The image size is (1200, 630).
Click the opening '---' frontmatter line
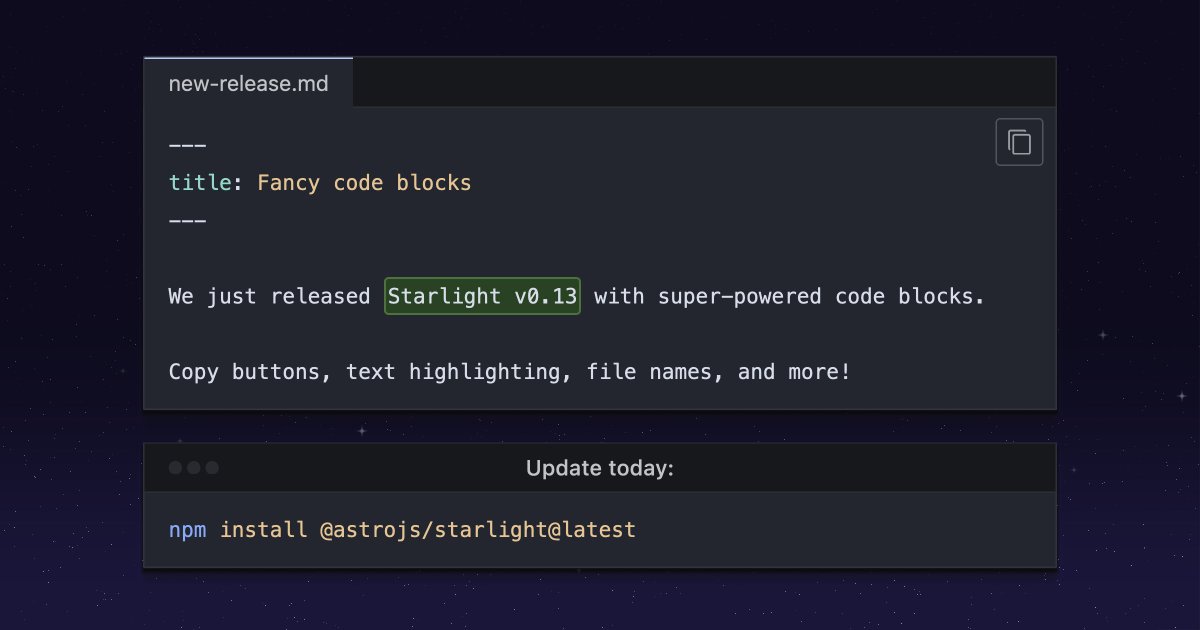pos(188,146)
